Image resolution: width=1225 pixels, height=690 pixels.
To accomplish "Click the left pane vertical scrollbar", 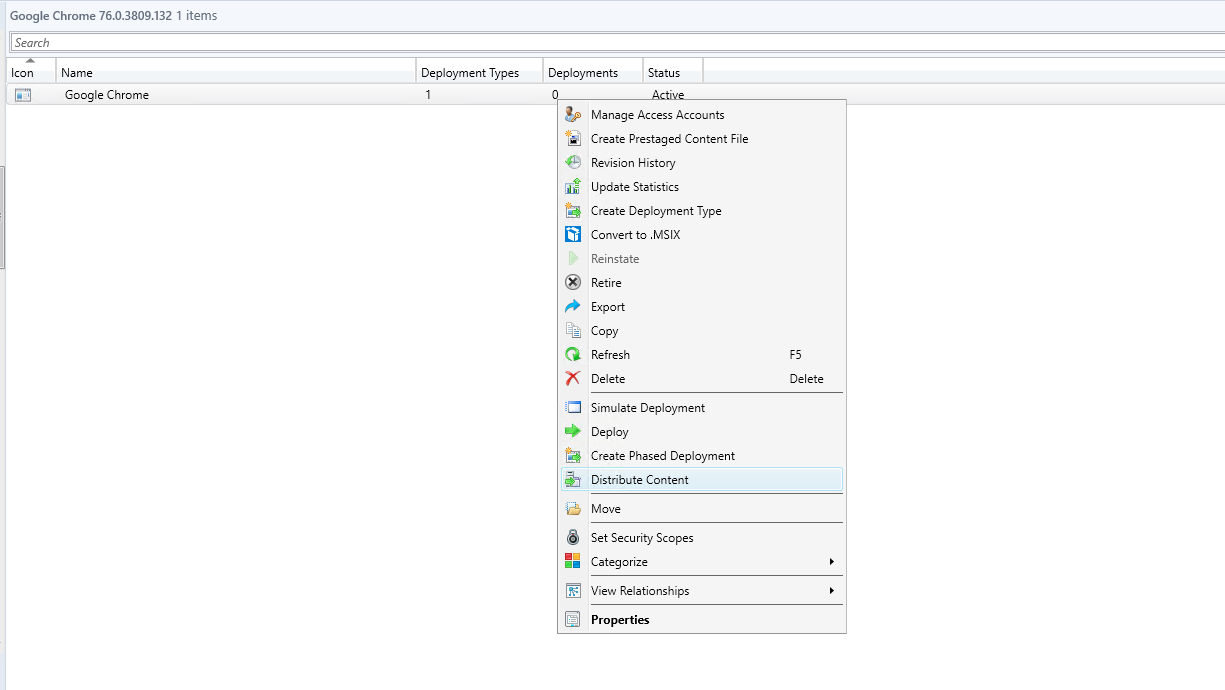I will (3, 218).
